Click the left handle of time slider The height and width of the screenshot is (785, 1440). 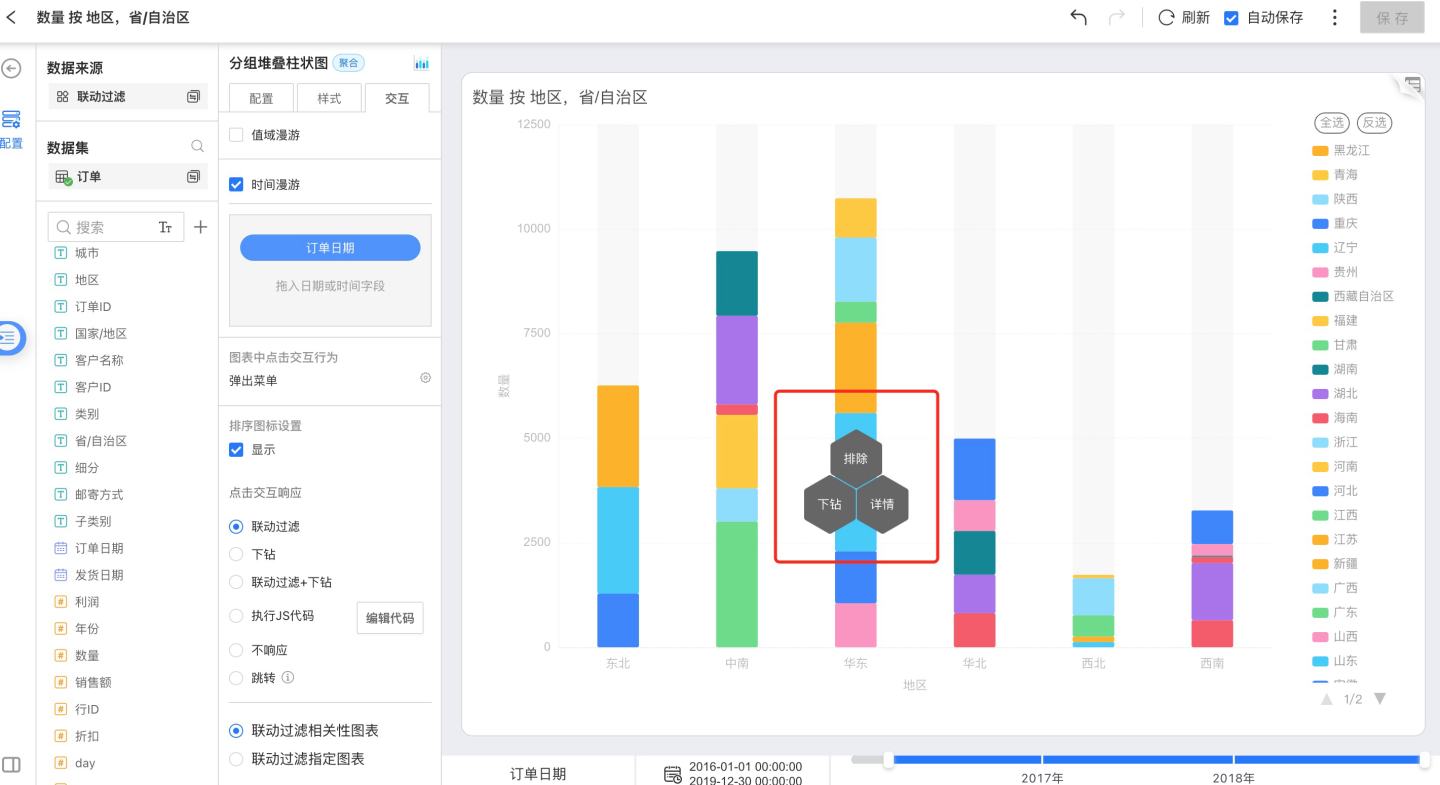coord(888,760)
